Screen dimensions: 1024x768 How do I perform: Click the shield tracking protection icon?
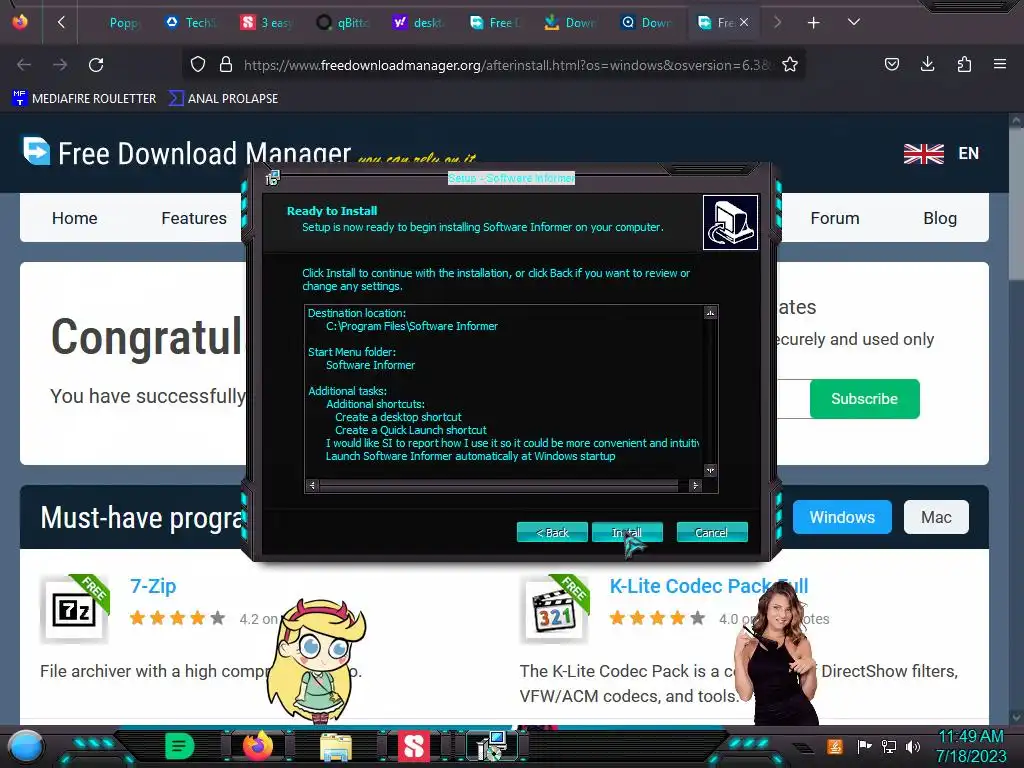[198, 65]
